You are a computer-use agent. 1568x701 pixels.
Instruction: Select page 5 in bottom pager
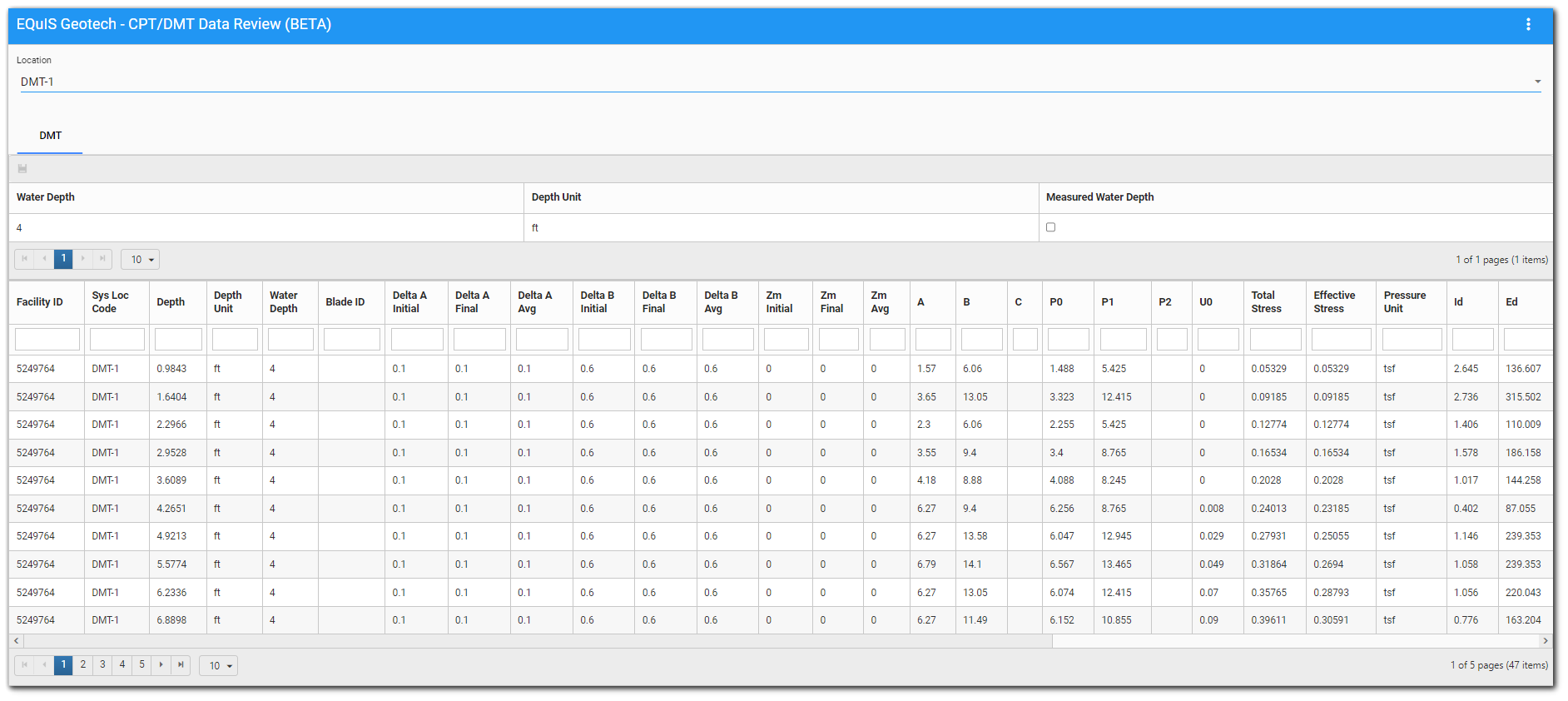141,665
